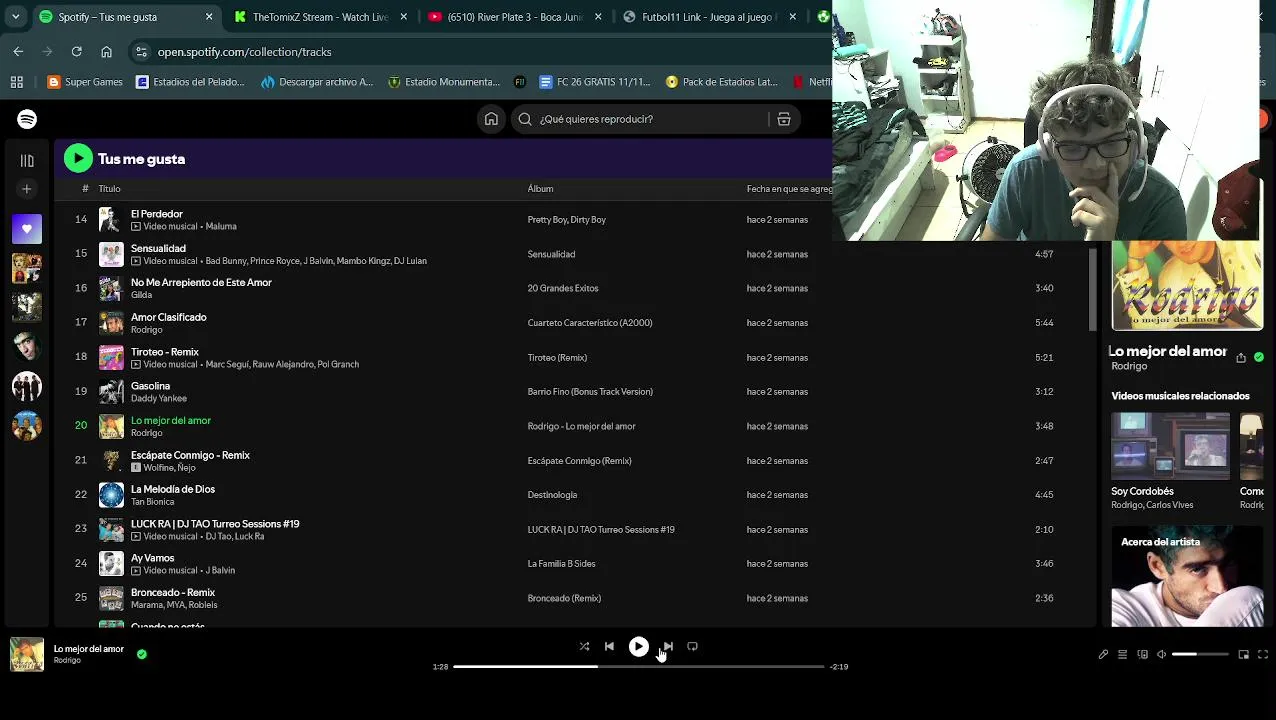Click the green Lo mejor del amor track title
Image resolution: width=1276 pixels, height=720 pixels.
171,421
